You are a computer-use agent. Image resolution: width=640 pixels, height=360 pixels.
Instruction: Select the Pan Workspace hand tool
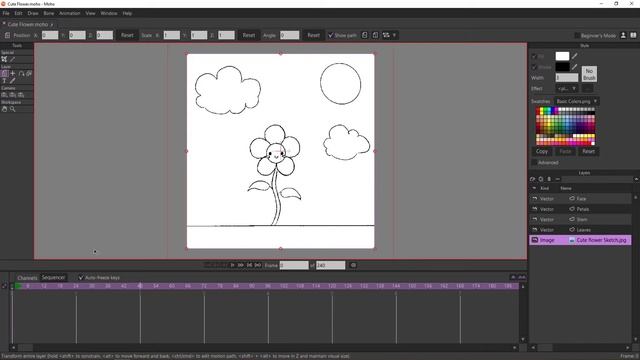click(x=4, y=109)
